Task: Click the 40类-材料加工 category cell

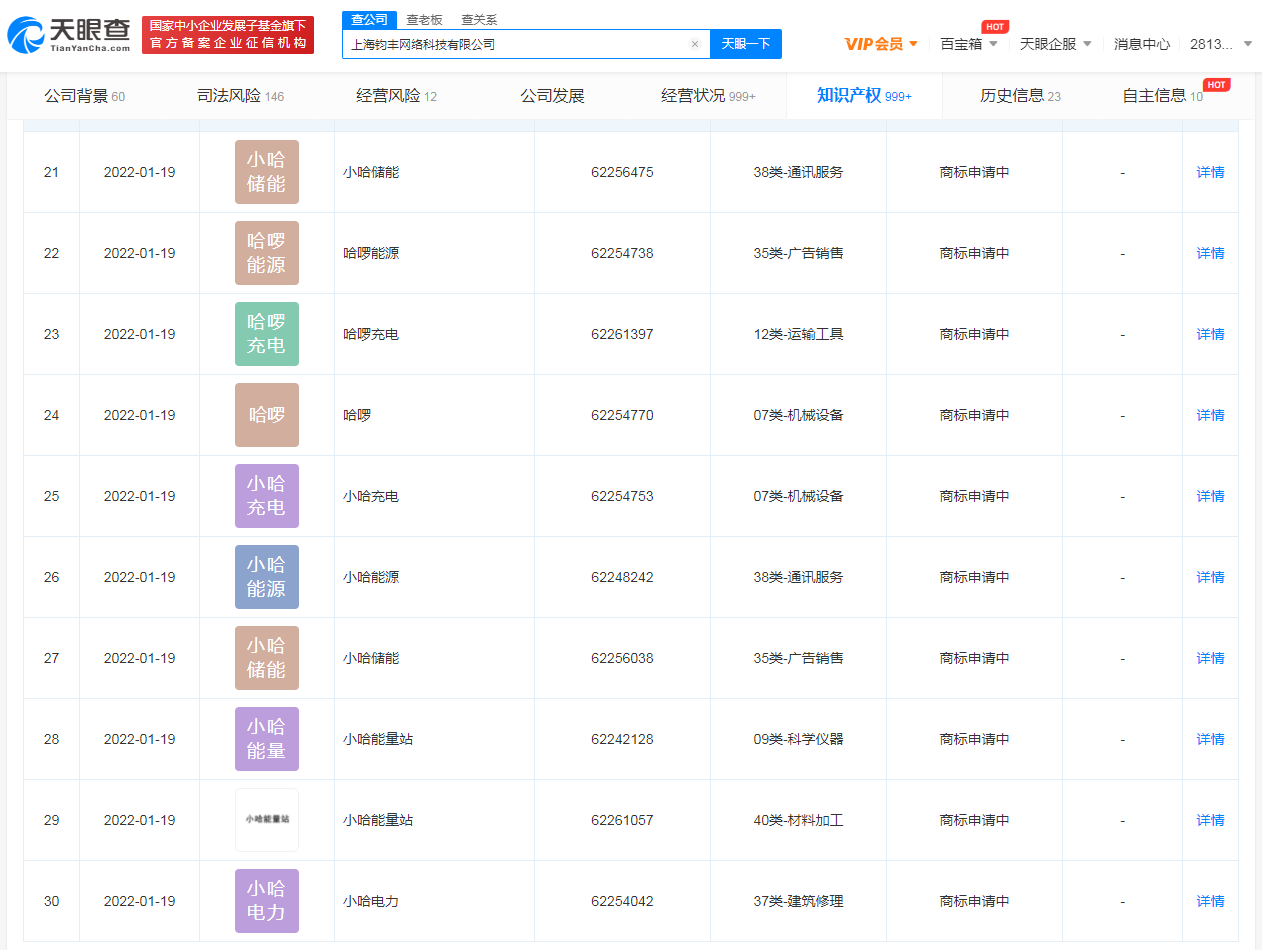Action: point(798,820)
